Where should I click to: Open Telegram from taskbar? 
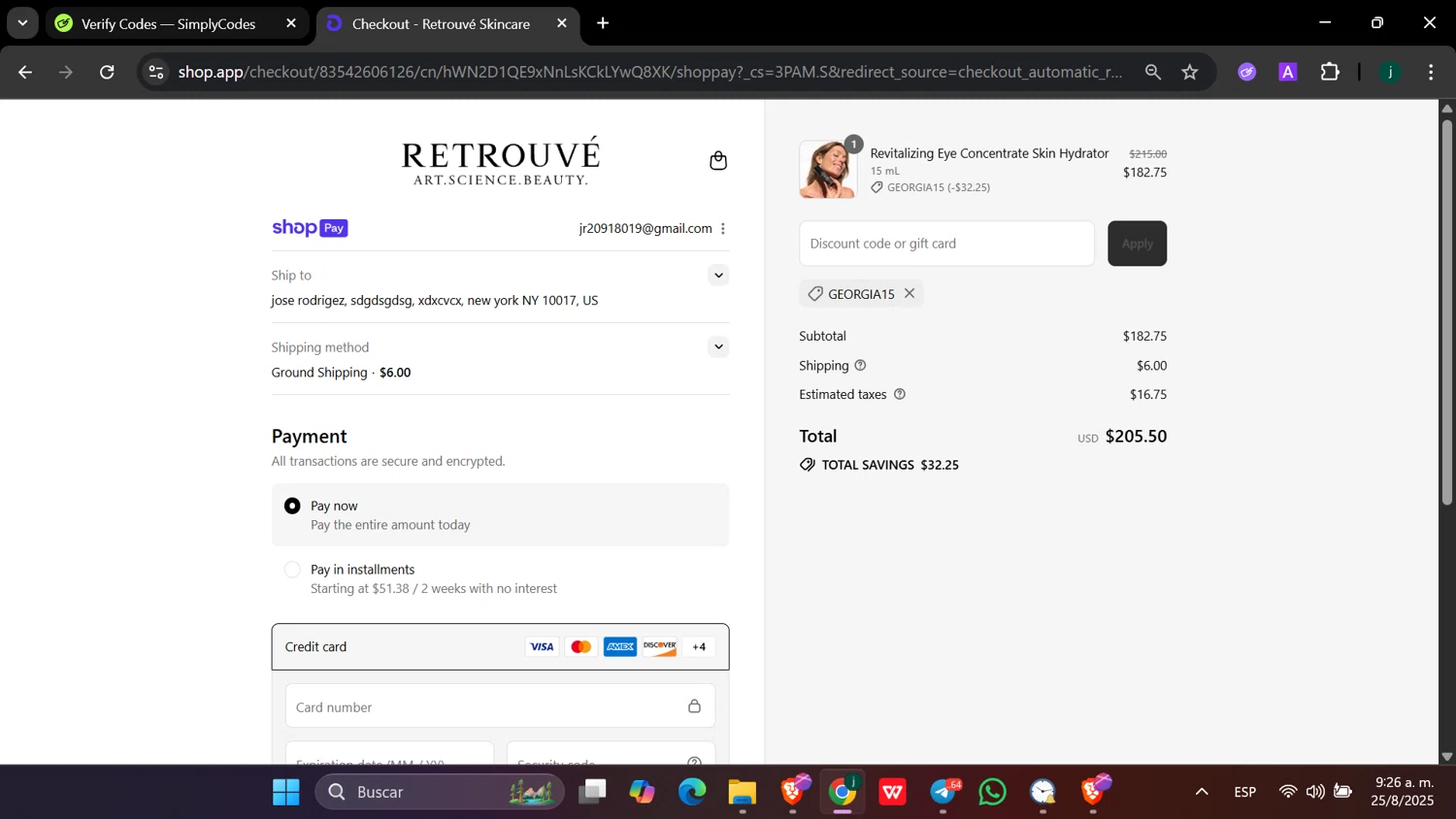943,793
